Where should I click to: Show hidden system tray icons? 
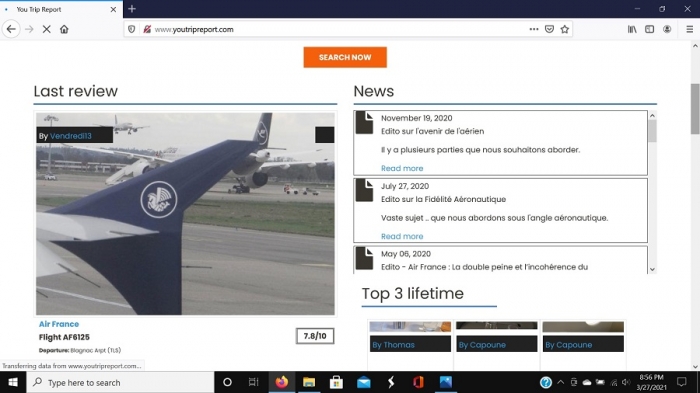(x=561, y=382)
